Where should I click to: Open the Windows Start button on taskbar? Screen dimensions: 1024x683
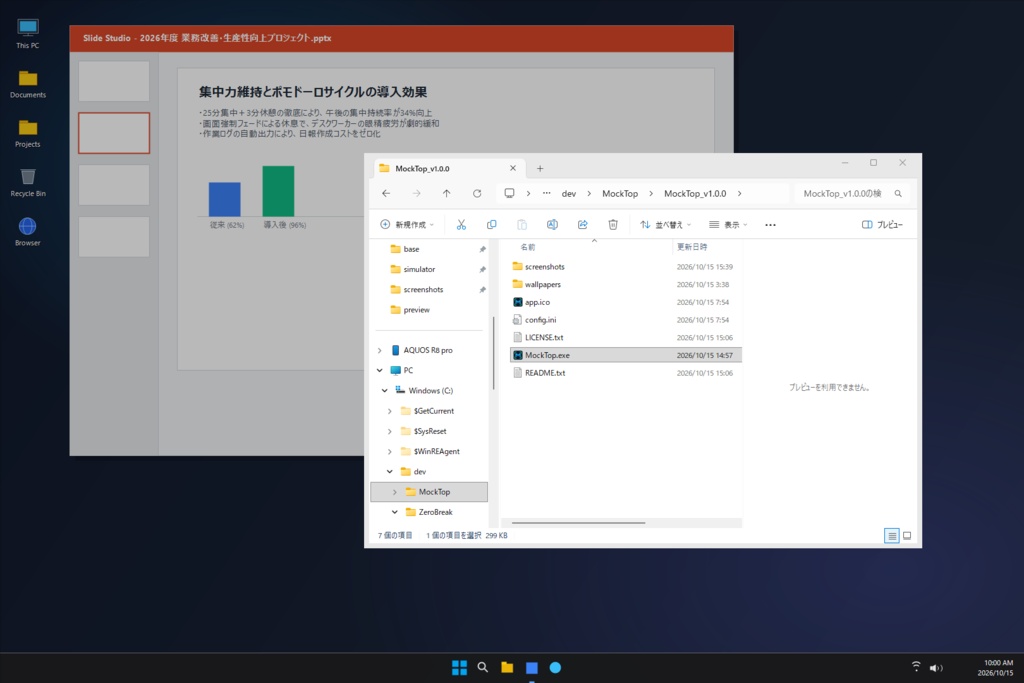[459, 667]
